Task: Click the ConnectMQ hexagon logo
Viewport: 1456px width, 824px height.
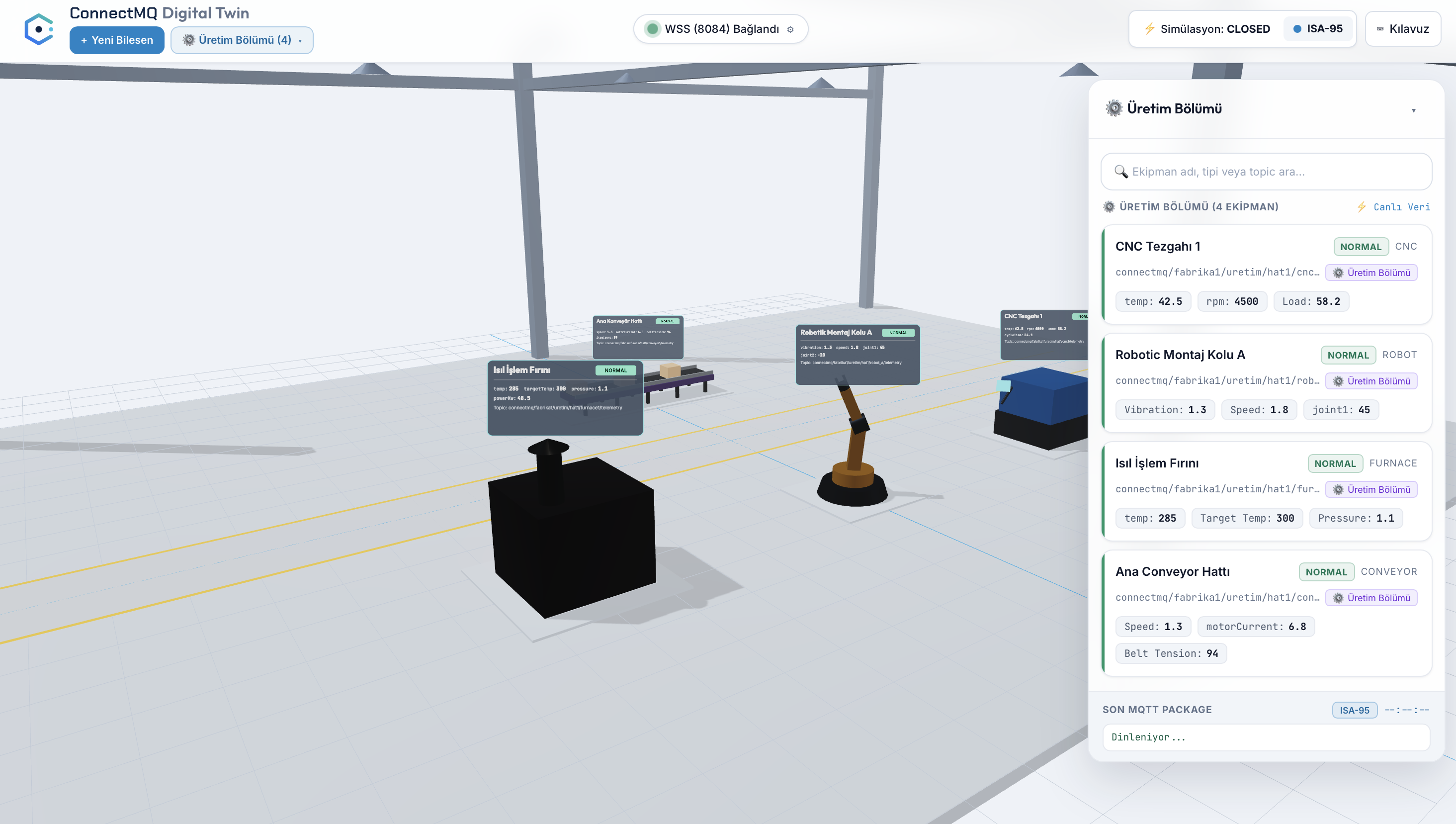Action: 38,29
